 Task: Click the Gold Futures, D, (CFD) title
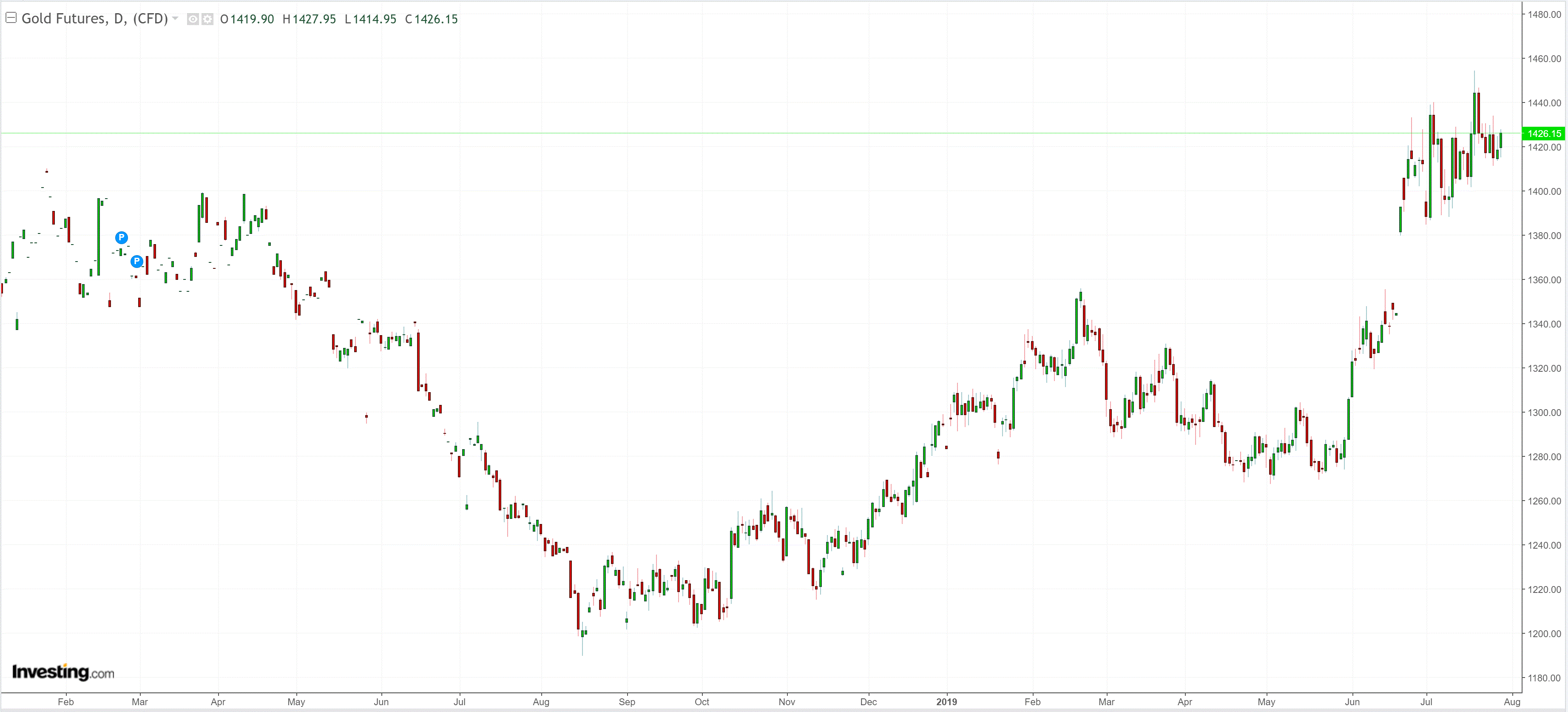click(94, 19)
